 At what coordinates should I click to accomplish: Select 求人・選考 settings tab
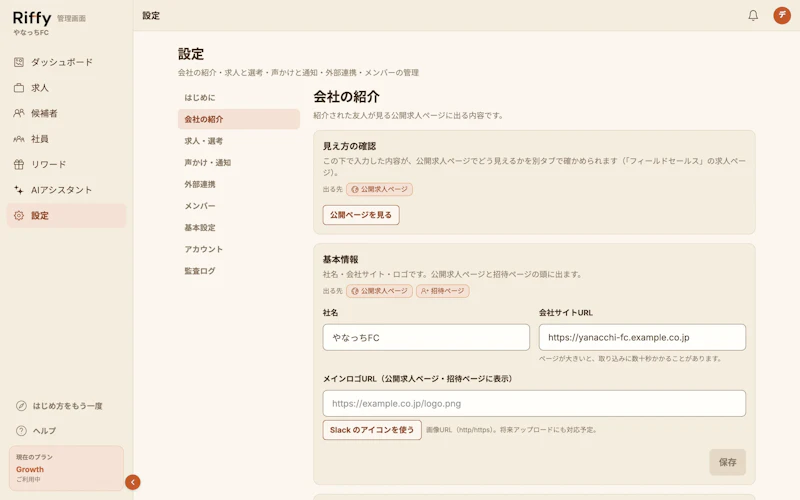pyautogui.click(x=238, y=141)
